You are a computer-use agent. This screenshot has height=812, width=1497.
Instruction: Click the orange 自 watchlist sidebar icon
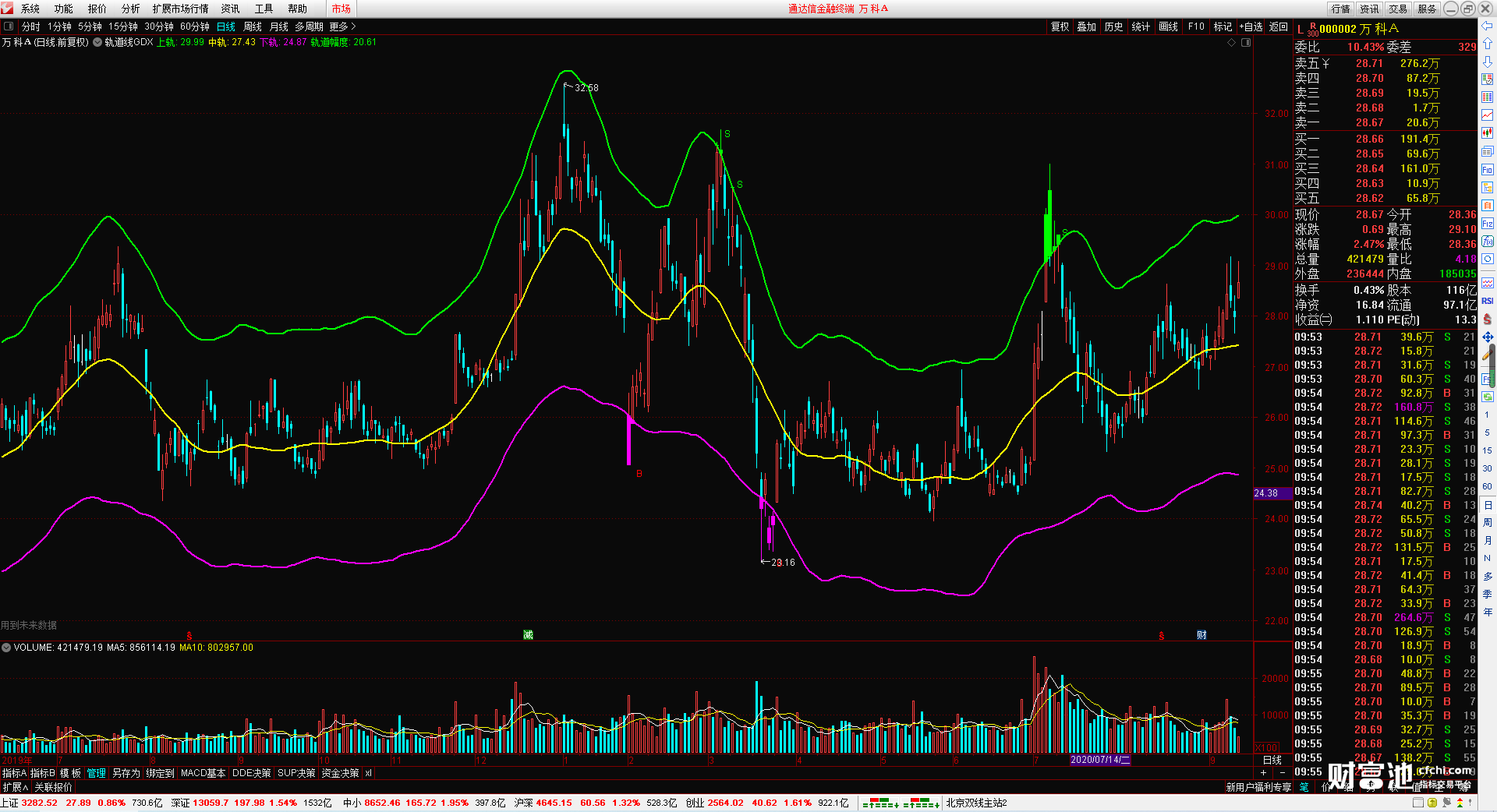click(x=1488, y=205)
